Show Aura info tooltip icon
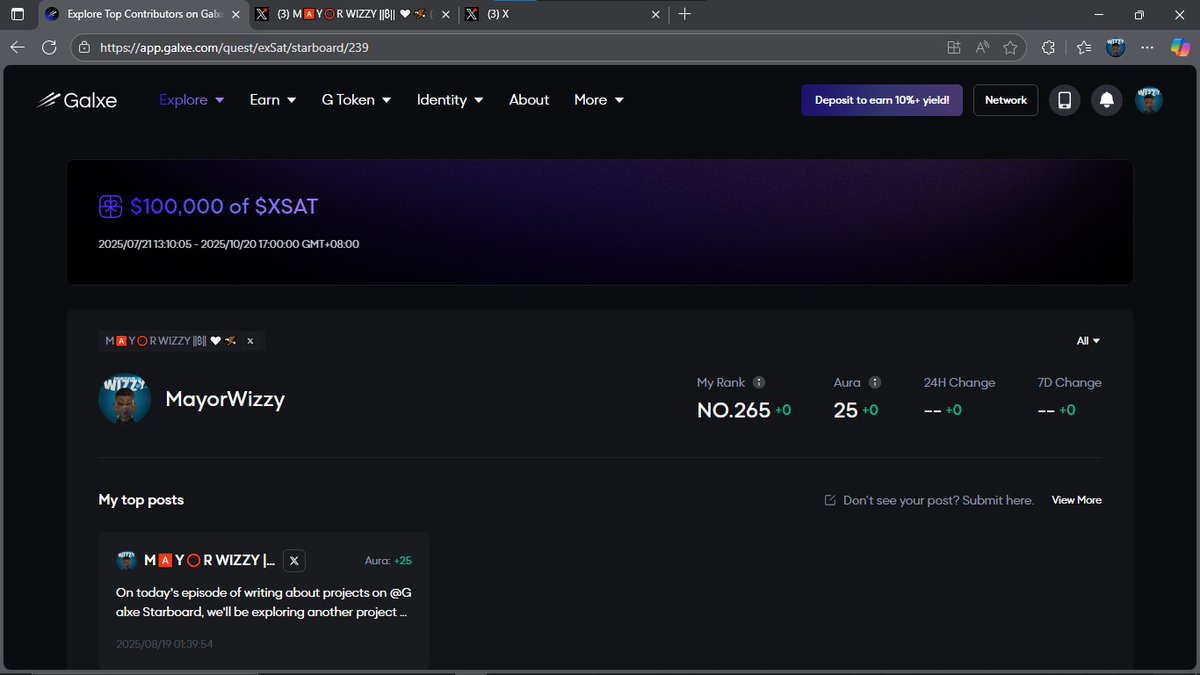 (x=875, y=382)
